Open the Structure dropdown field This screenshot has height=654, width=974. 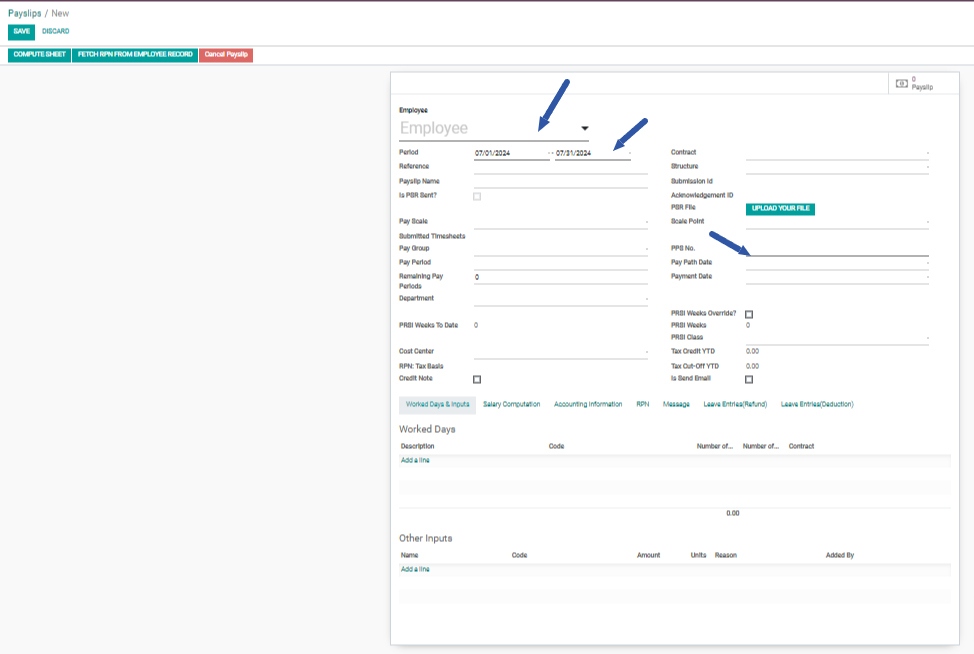coord(837,167)
